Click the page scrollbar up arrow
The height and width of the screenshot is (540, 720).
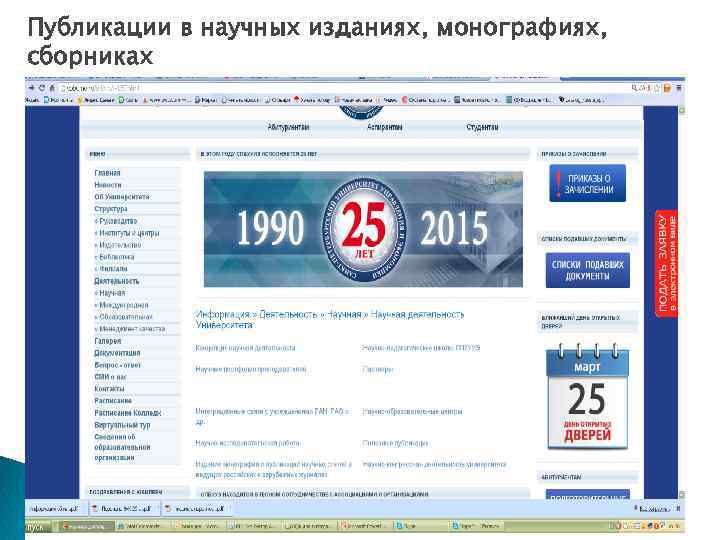[682, 110]
